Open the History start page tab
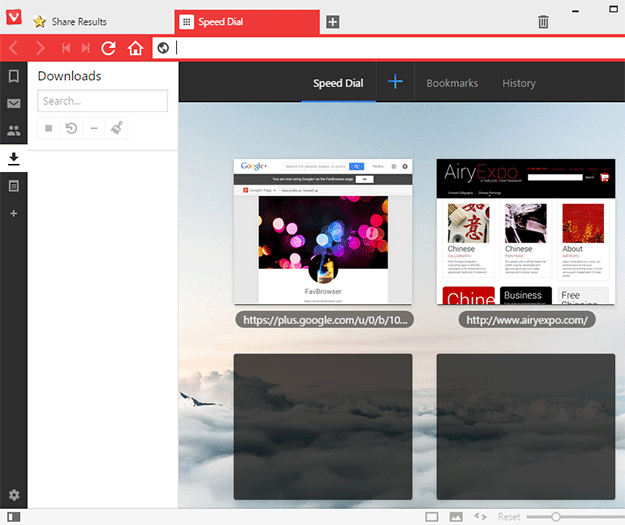Screen dimensions: 625x525 518,83
